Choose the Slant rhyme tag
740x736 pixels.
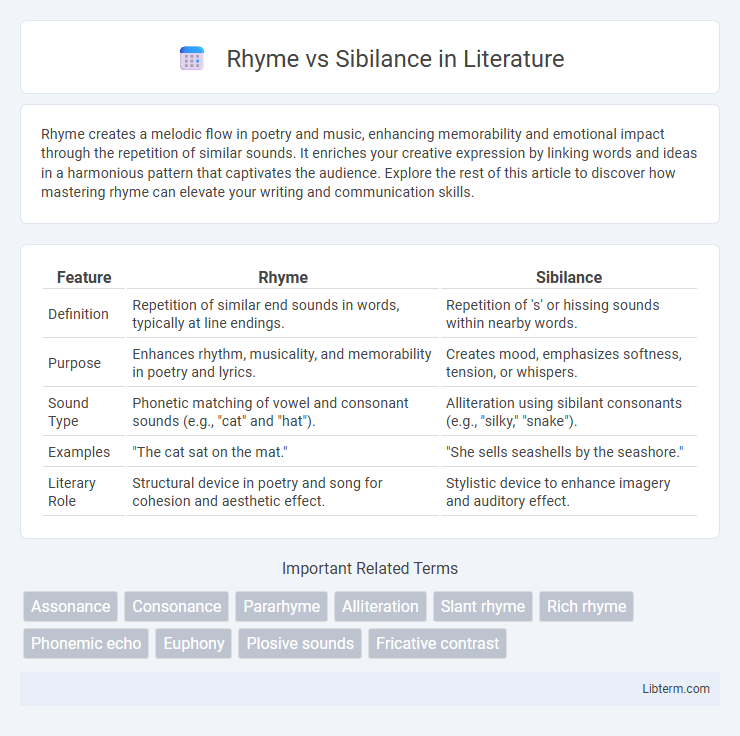(483, 606)
